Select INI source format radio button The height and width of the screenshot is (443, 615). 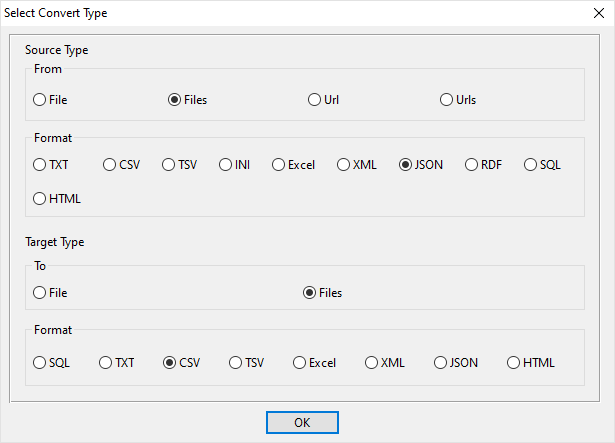225,165
